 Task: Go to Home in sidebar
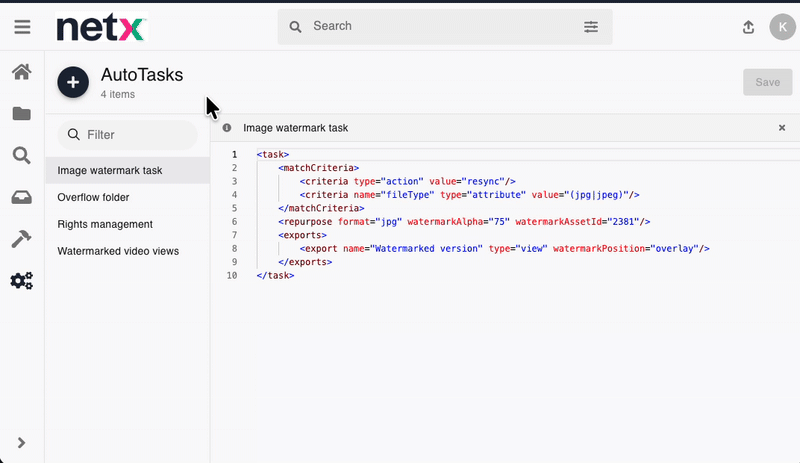click(21, 72)
